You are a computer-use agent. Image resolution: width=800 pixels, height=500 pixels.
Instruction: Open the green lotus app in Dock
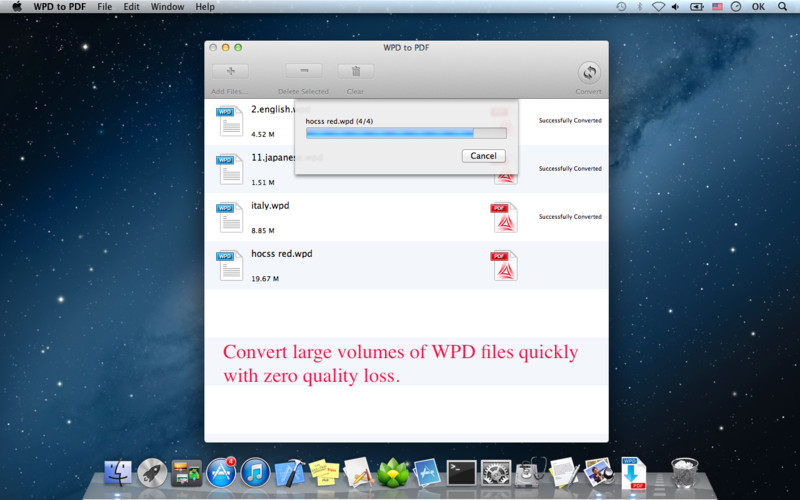pos(393,472)
